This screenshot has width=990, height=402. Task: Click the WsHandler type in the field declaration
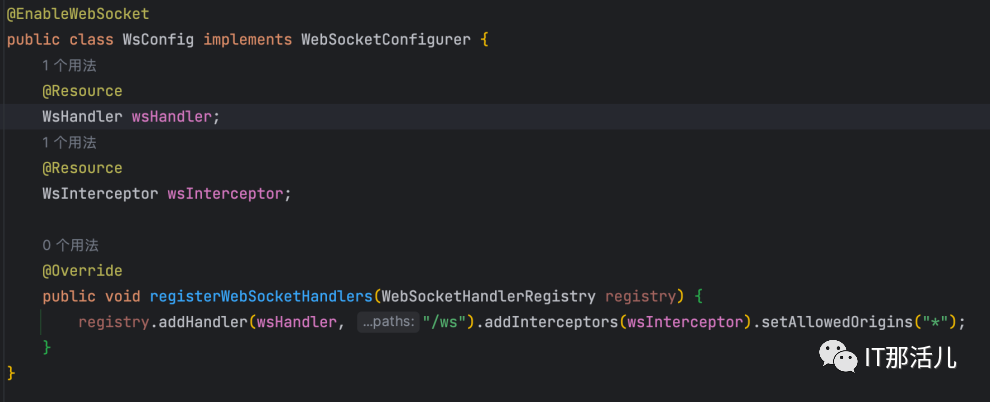(82, 117)
